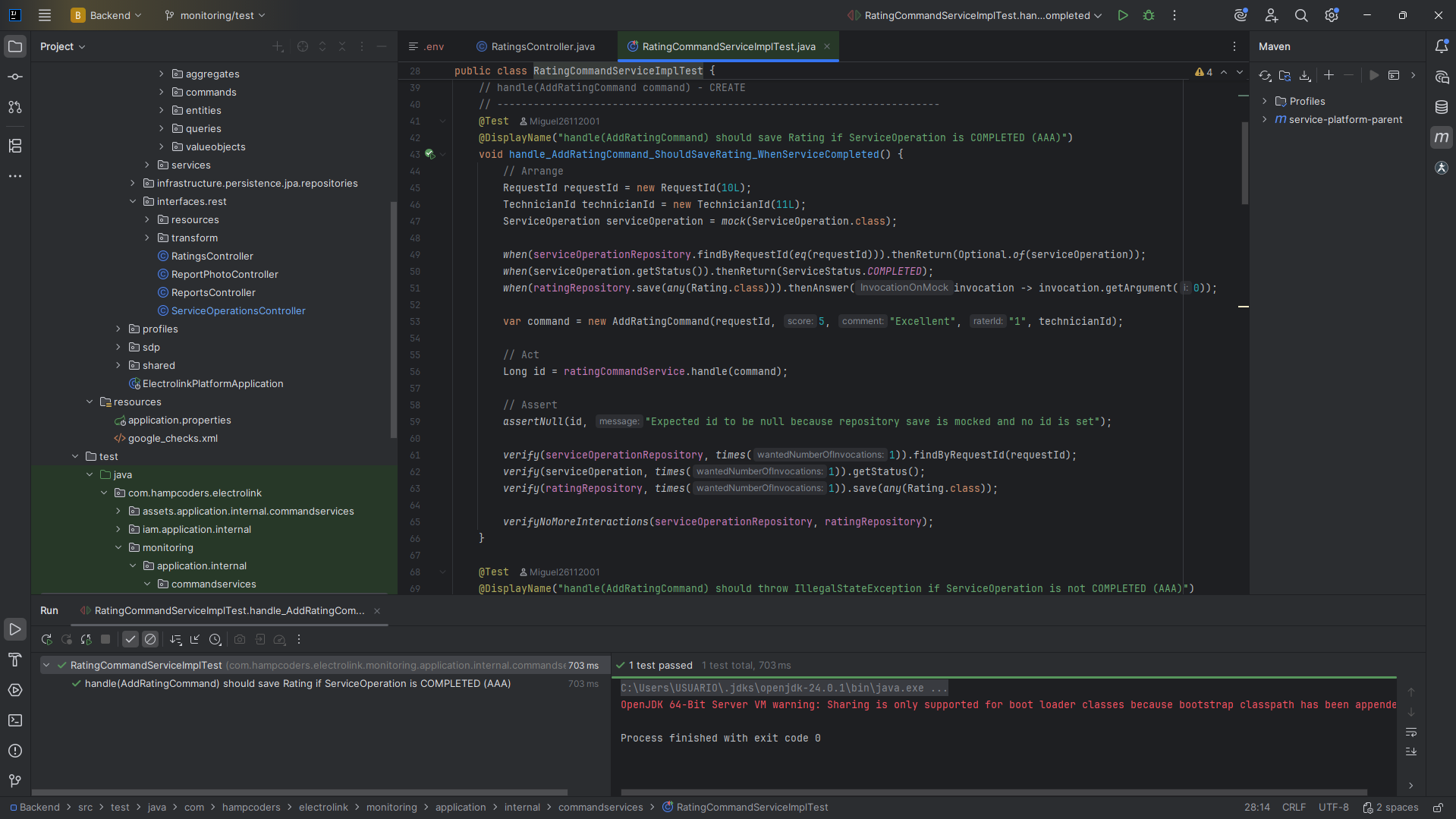The height and width of the screenshot is (819, 1456).
Task: Run the test from line 43 gutter
Action: coord(429,154)
